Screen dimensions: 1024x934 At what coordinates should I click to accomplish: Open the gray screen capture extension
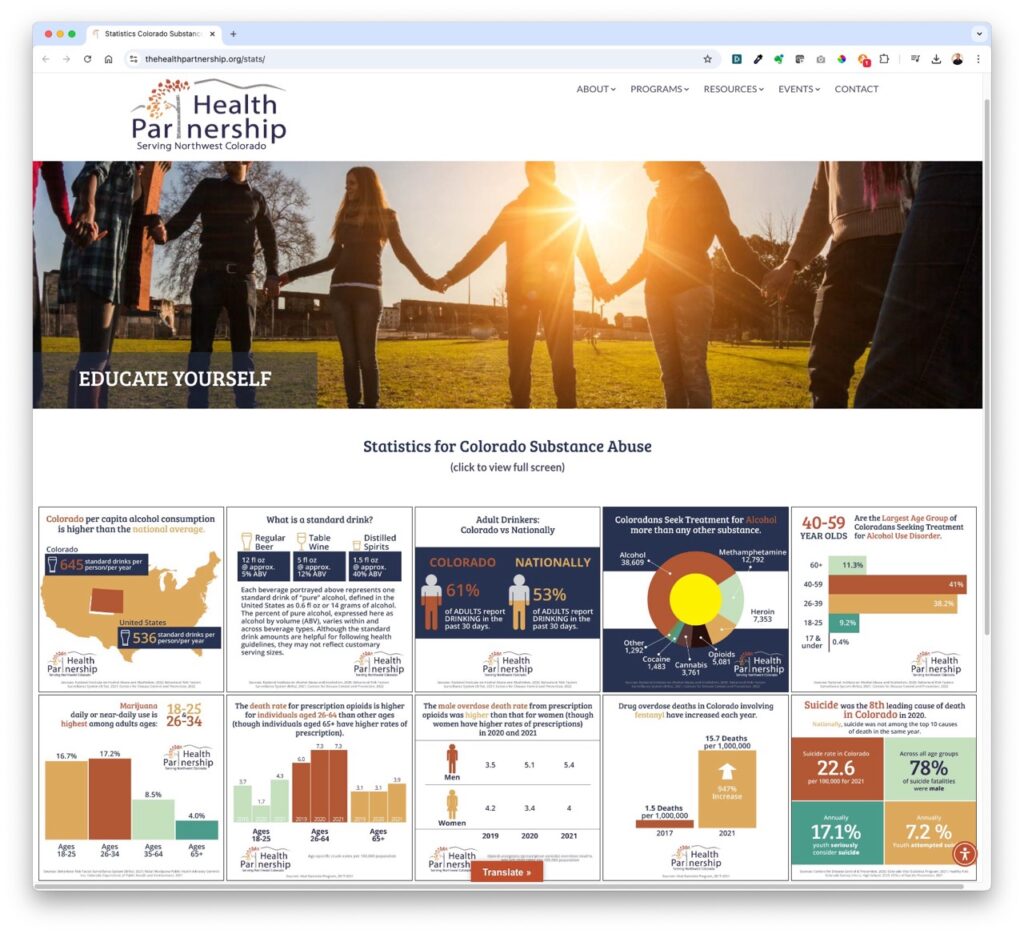(x=799, y=59)
